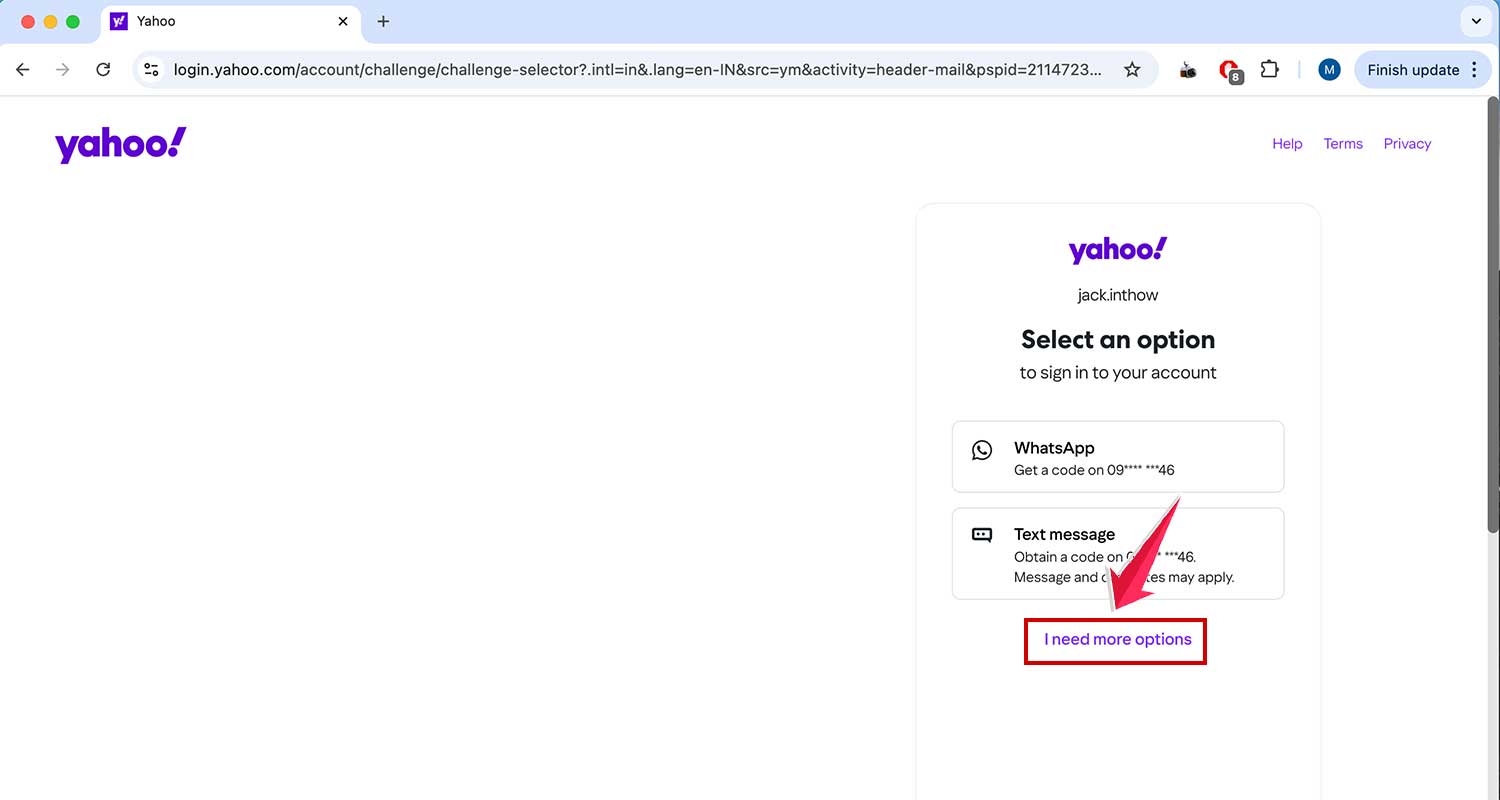Image resolution: width=1500 pixels, height=800 pixels.
Task: Choose Text message code delivery option
Action: [1117, 553]
